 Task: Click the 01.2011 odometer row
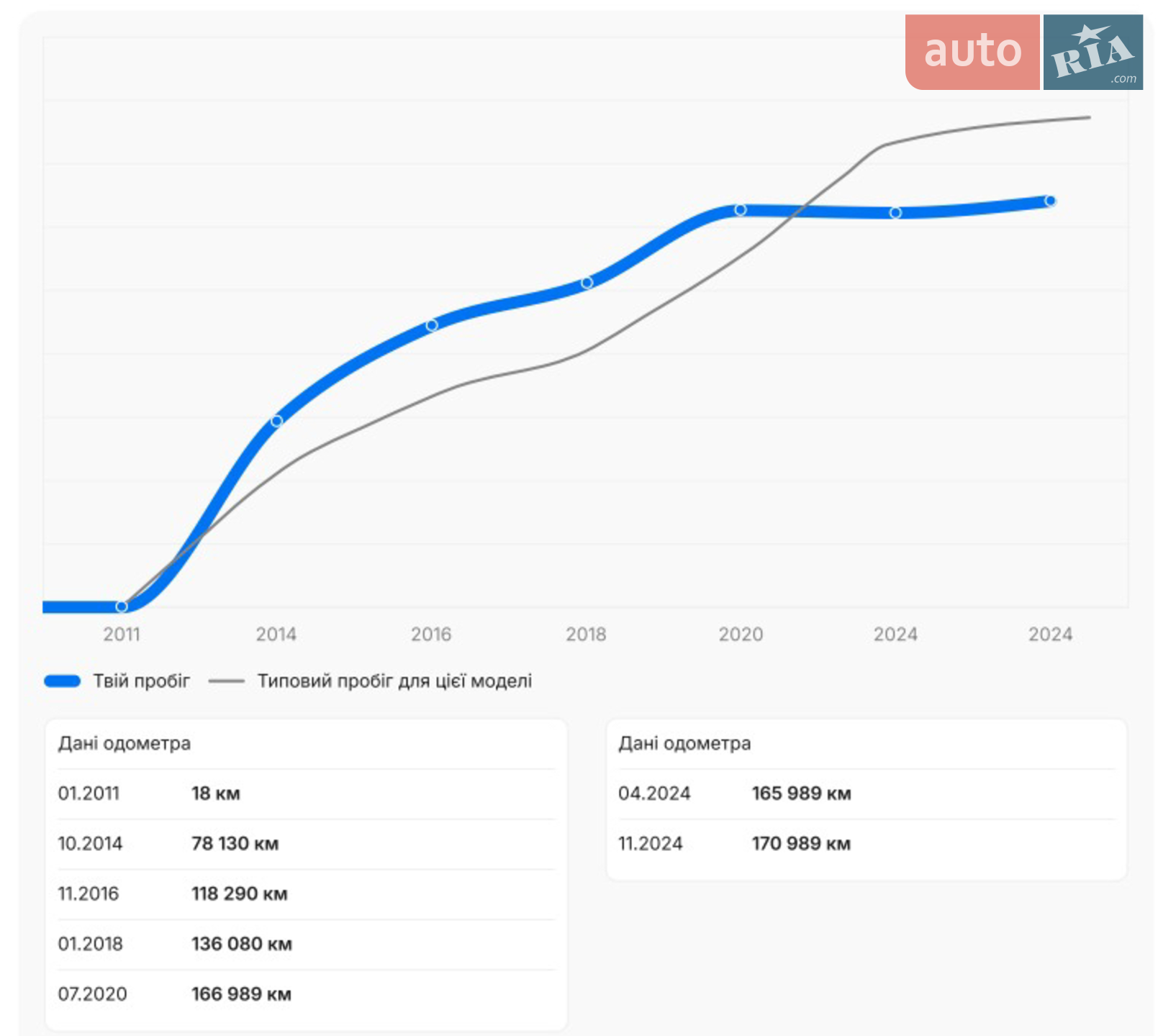(307, 794)
